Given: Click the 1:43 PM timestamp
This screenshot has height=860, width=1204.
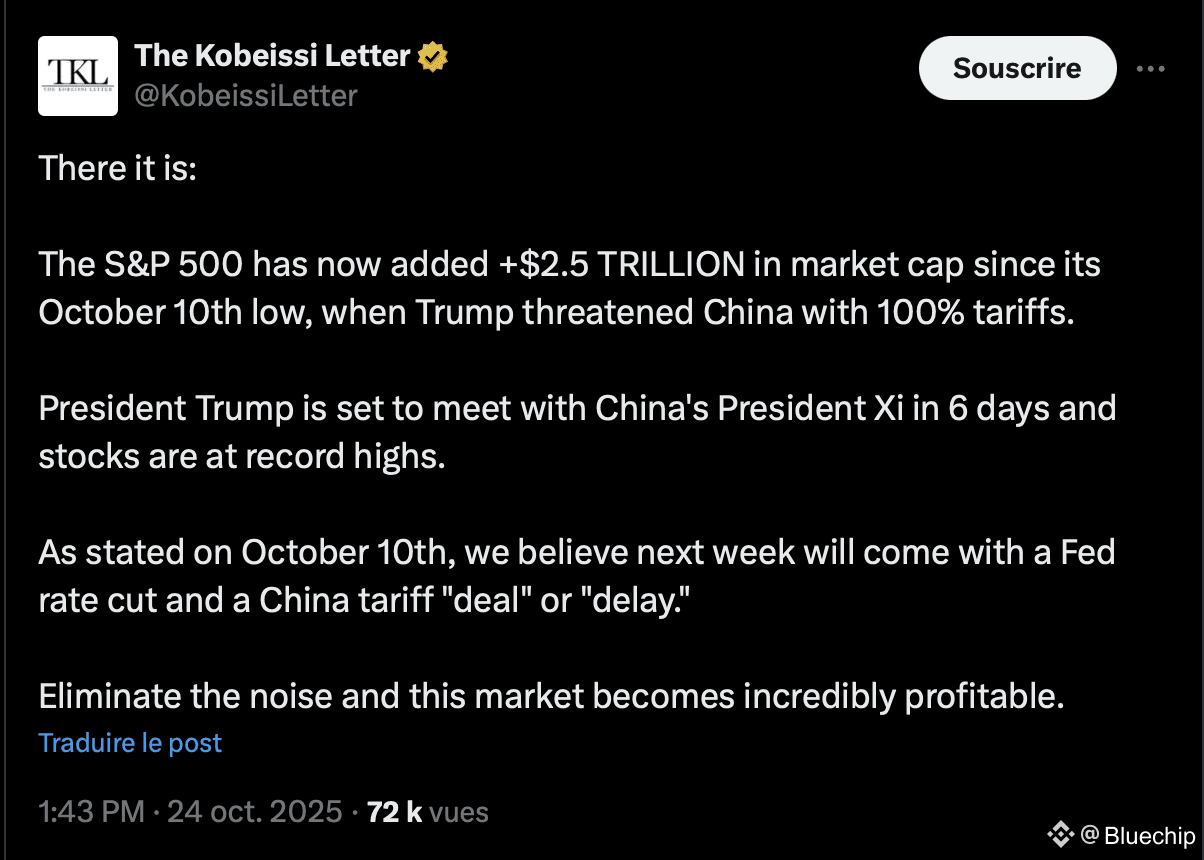Looking at the screenshot, I should (91, 811).
